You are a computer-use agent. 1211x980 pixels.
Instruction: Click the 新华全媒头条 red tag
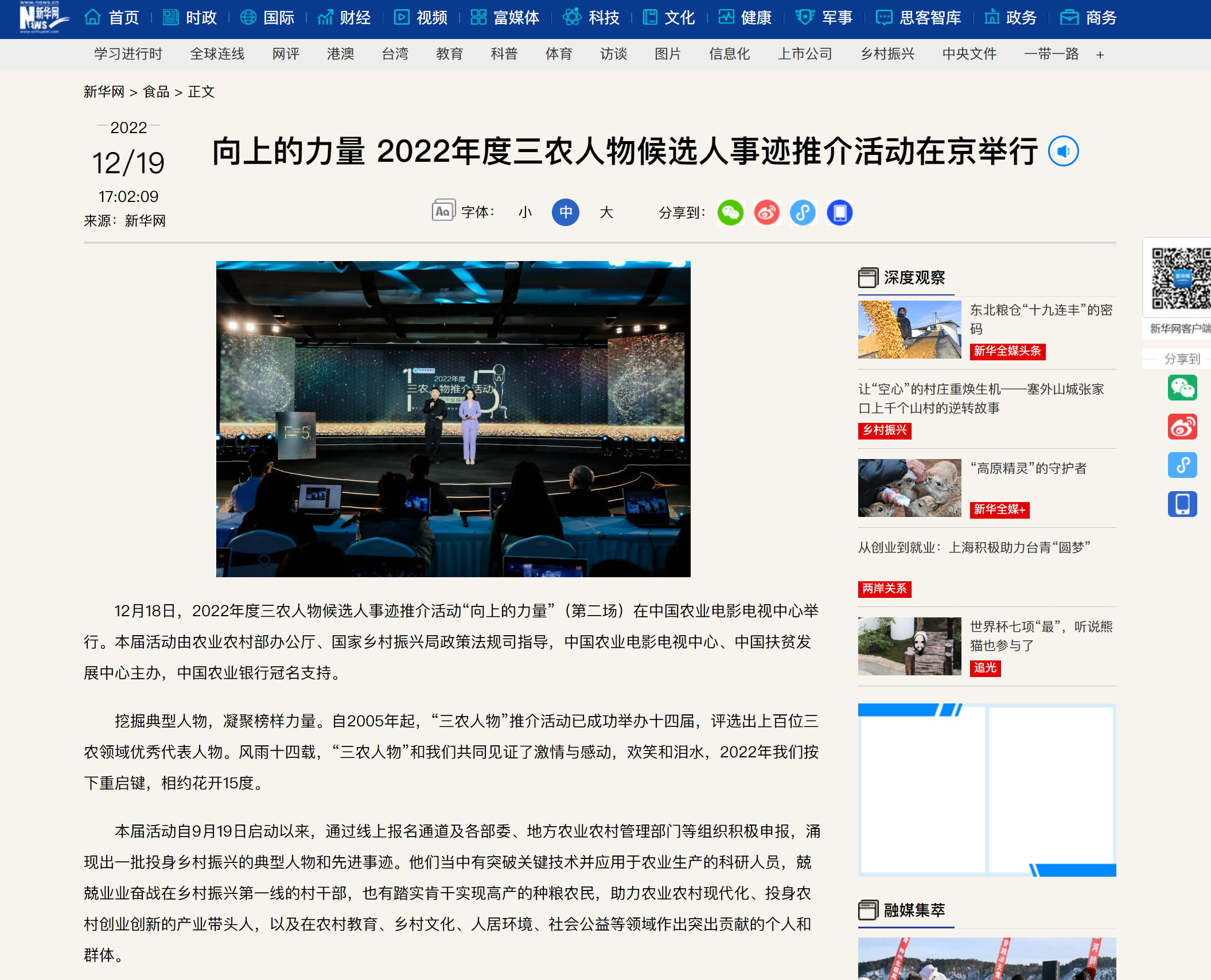[1007, 351]
